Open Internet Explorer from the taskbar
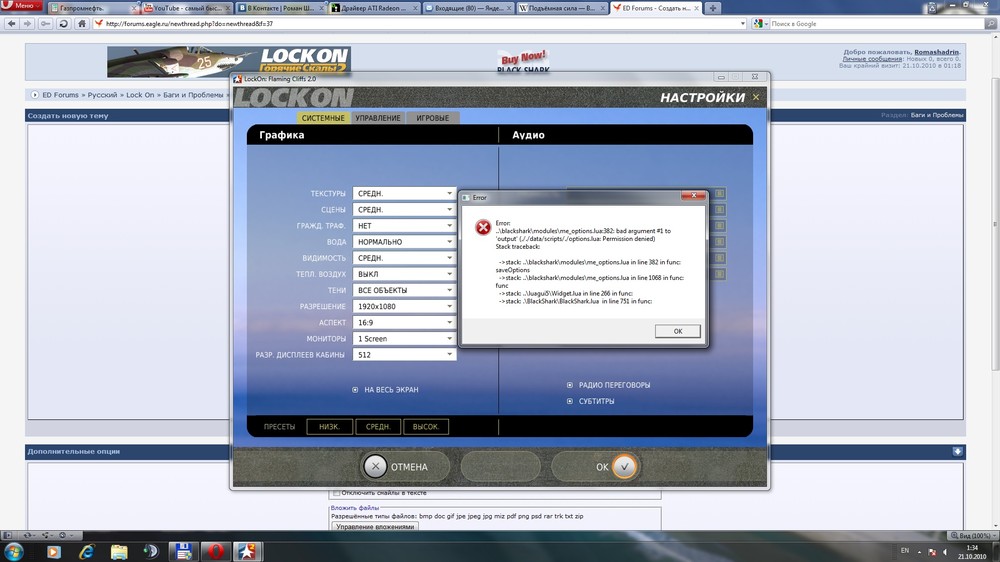The image size is (1000, 562). [86, 551]
